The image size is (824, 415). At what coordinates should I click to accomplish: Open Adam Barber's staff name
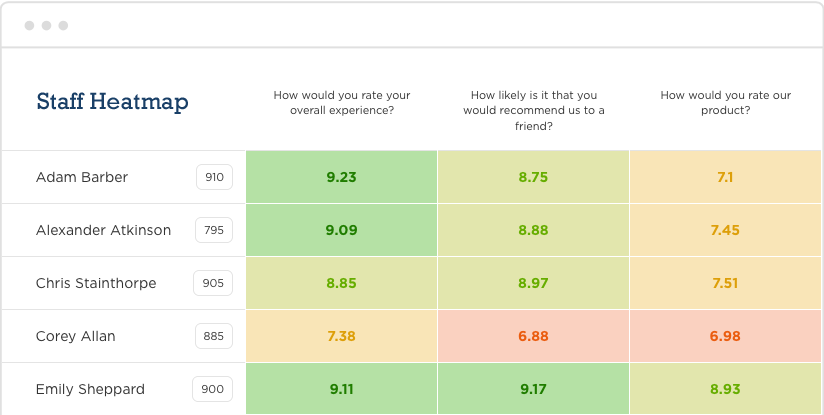point(82,177)
